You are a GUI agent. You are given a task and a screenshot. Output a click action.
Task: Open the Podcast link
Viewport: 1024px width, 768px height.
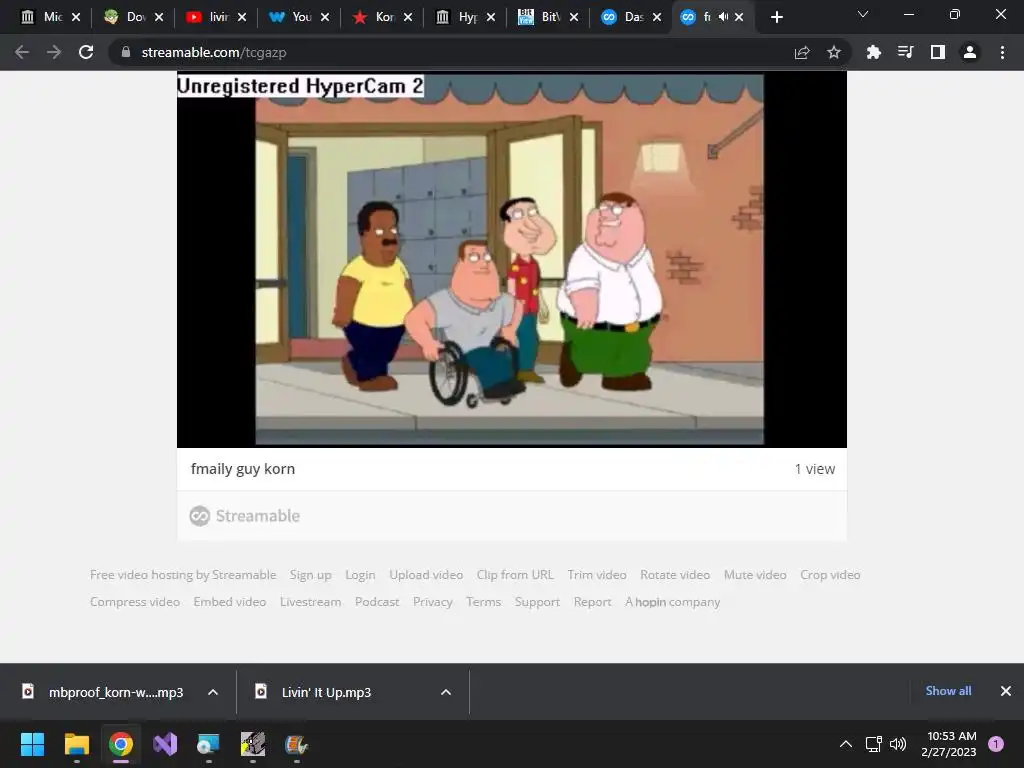(377, 602)
